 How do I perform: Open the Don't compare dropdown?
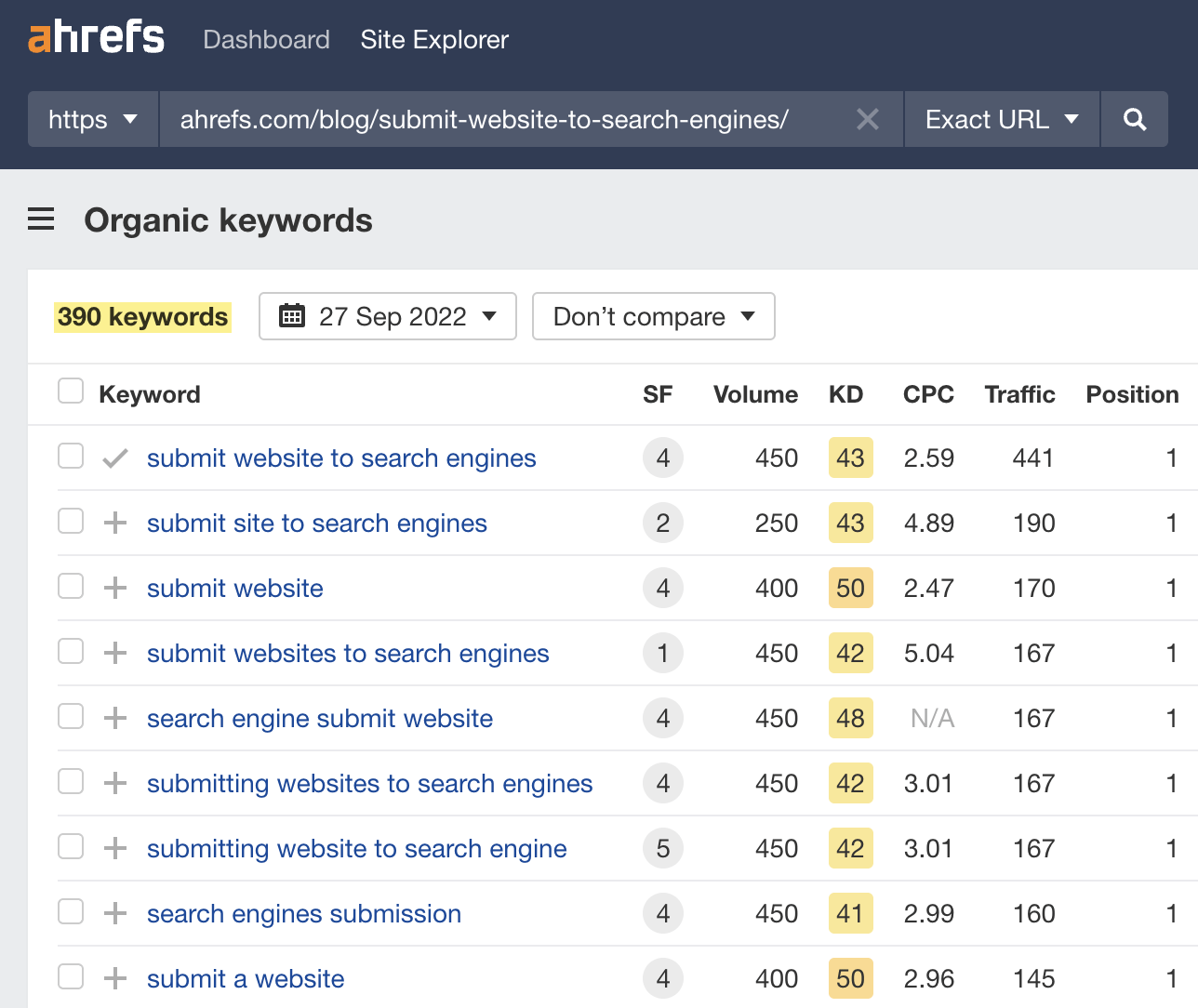click(652, 316)
